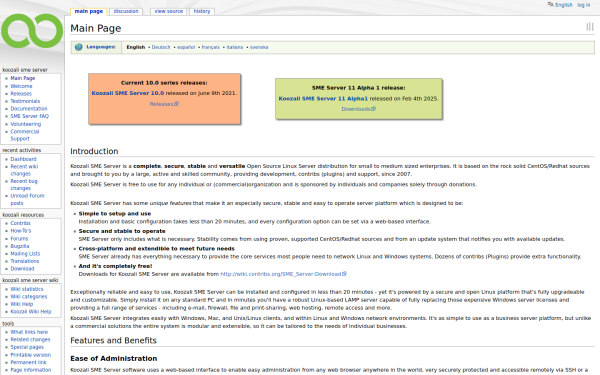Open Recent wiki changes link
The height and width of the screenshot is (375, 600).
click(24, 170)
